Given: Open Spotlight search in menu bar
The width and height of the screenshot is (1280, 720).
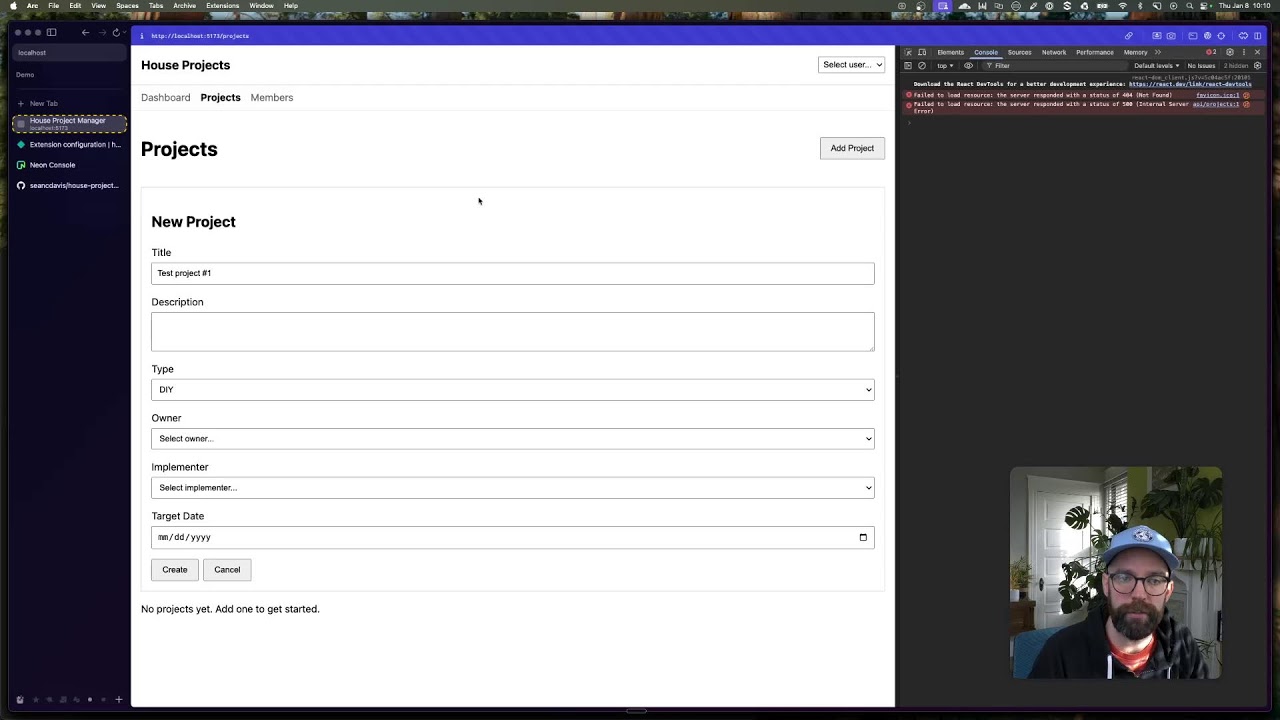Looking at the screenshot, I should (x=1189, y=6).
